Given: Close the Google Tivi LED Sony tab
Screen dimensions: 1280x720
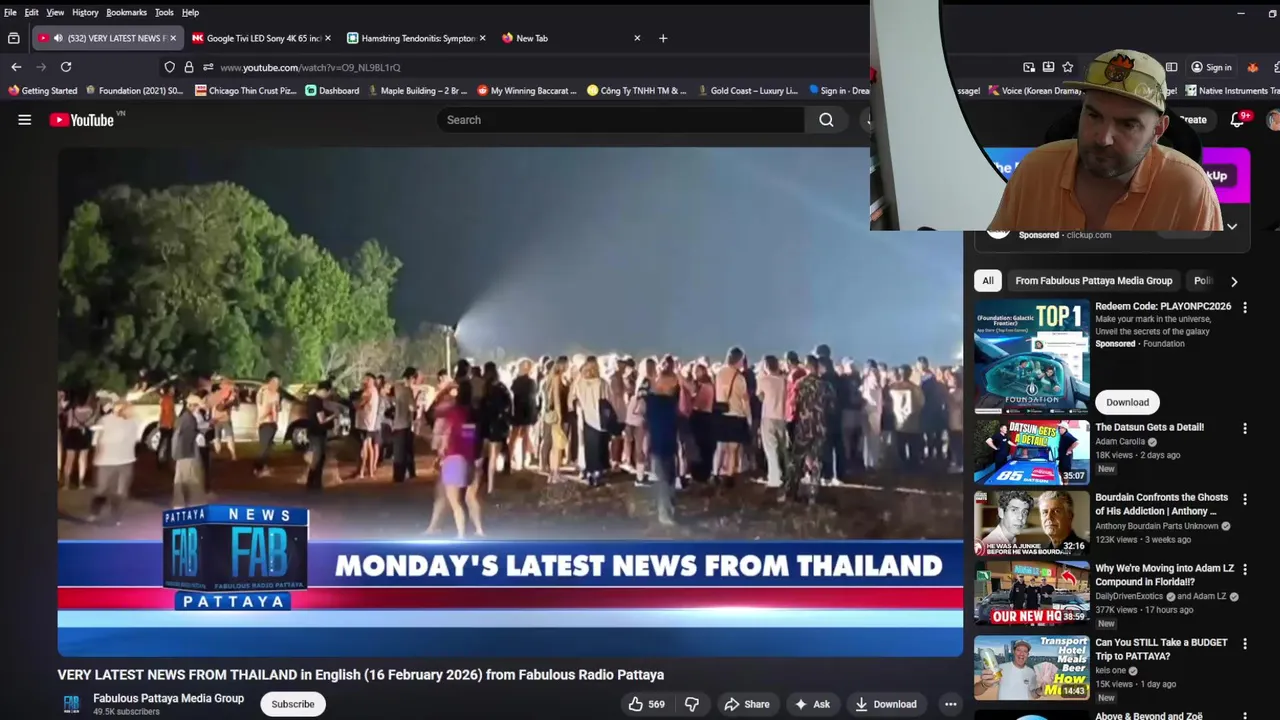Looking at the screenshot, I should (327, 38).
